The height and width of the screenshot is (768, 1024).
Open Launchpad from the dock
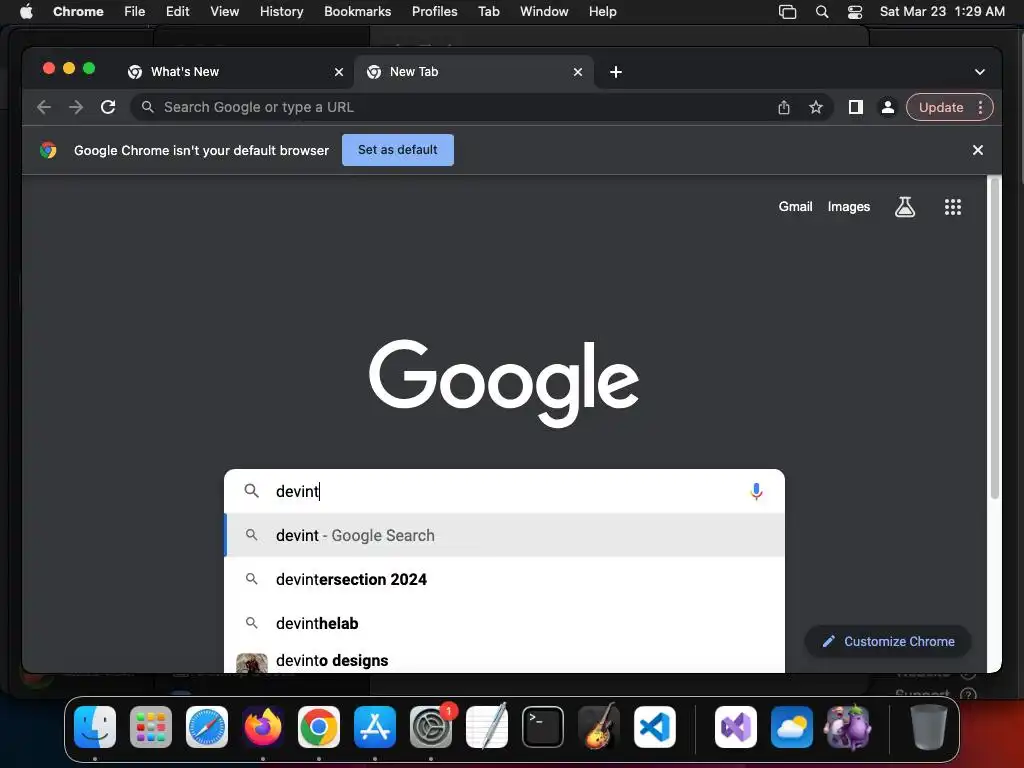click(151, 727)
